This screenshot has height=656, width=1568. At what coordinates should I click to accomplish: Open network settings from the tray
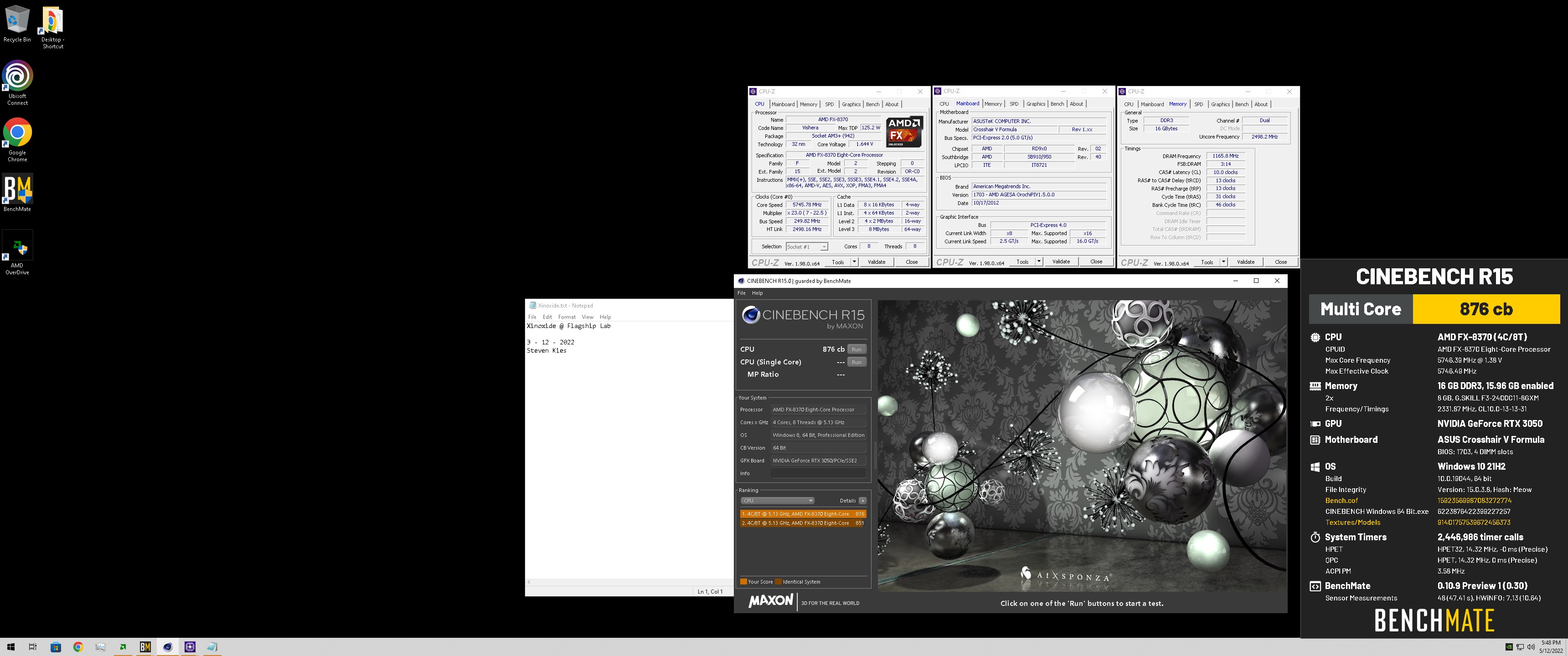click(x=1519, y=647)
